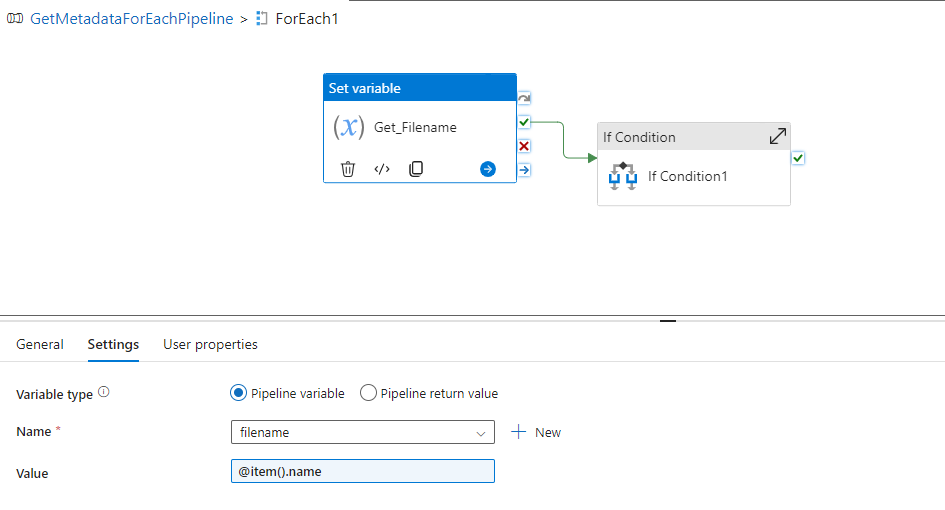View source code of Get_Filename activity

(x=382, y=169)
